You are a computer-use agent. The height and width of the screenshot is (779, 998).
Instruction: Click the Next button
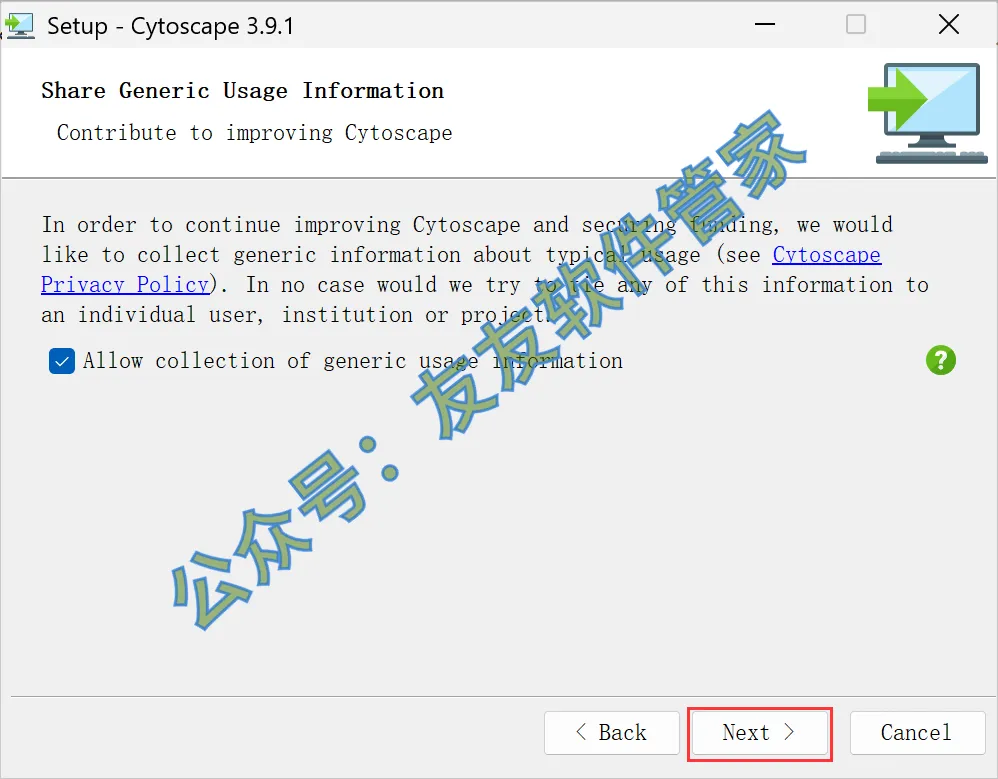pyautogui.click(x=759, y=733)
